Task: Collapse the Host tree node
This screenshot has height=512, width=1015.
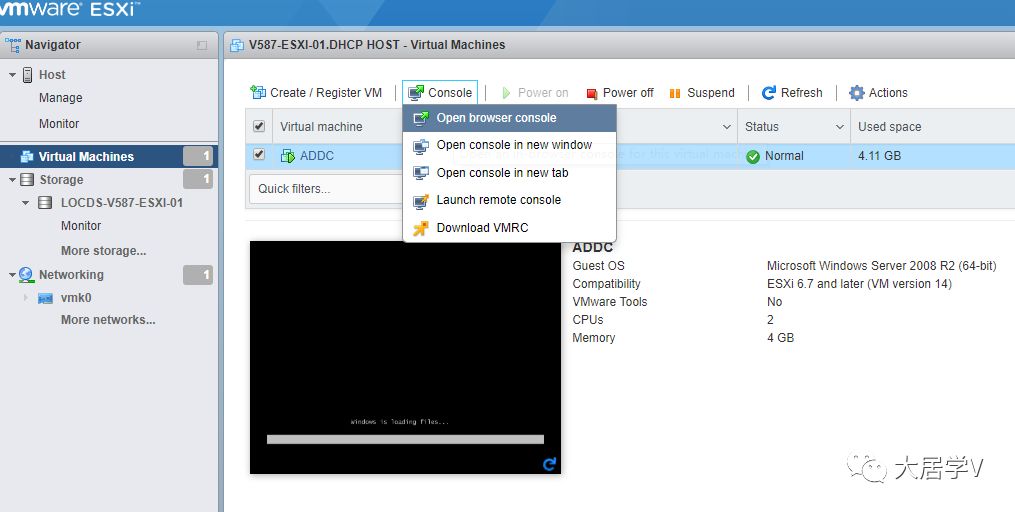Action: [12, 75]
